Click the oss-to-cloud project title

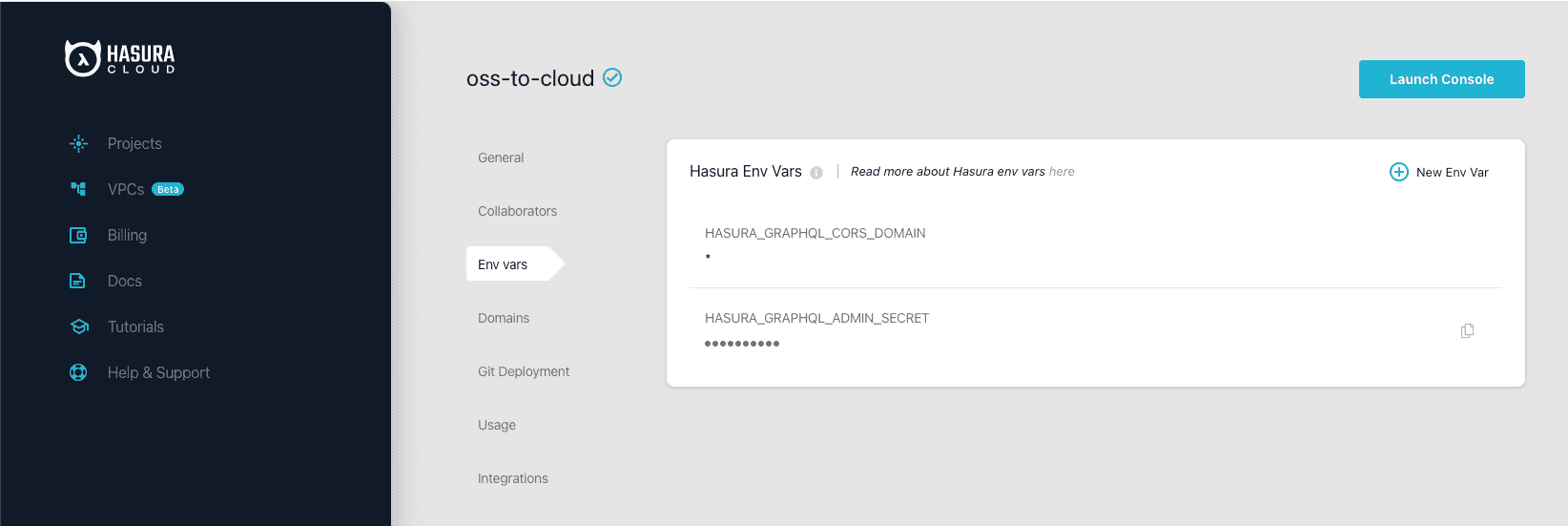pyautogui.click(x=530, y=78)
